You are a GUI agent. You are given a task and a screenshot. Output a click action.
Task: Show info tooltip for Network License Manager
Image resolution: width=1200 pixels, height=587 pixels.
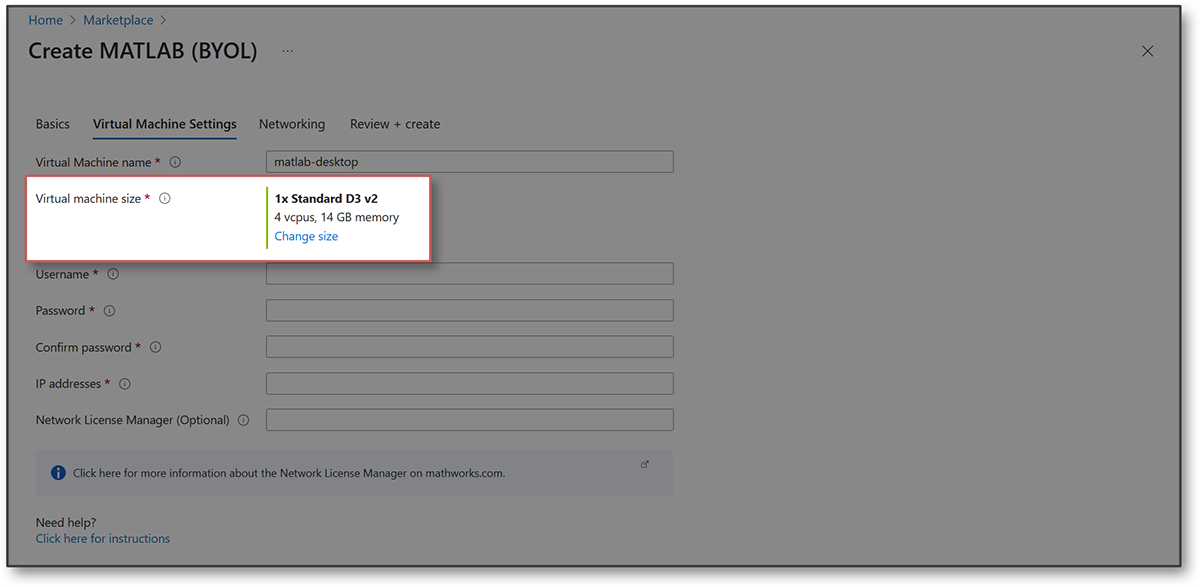point(243,420)
